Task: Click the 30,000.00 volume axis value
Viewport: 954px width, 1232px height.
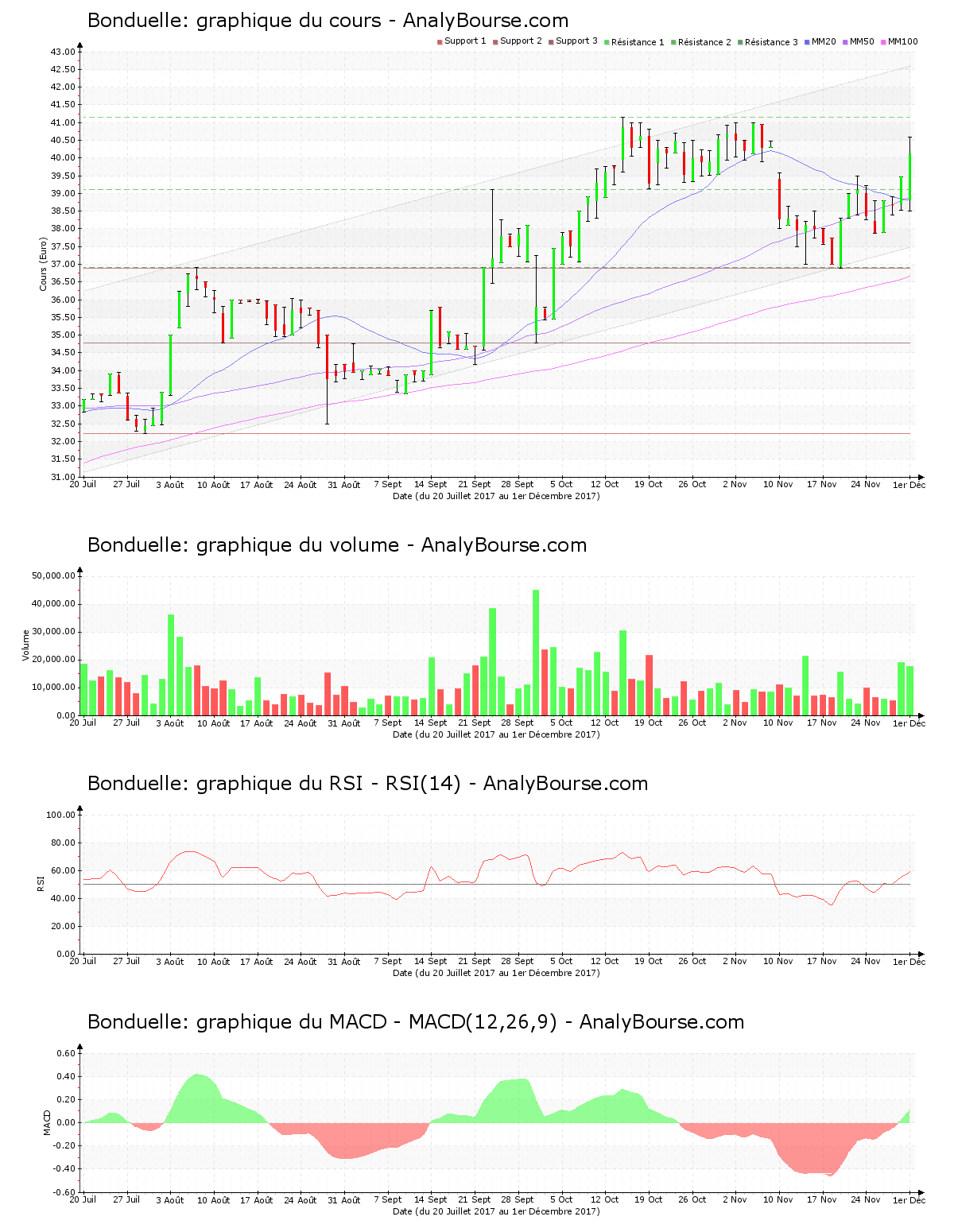Action: coord(54,632)
